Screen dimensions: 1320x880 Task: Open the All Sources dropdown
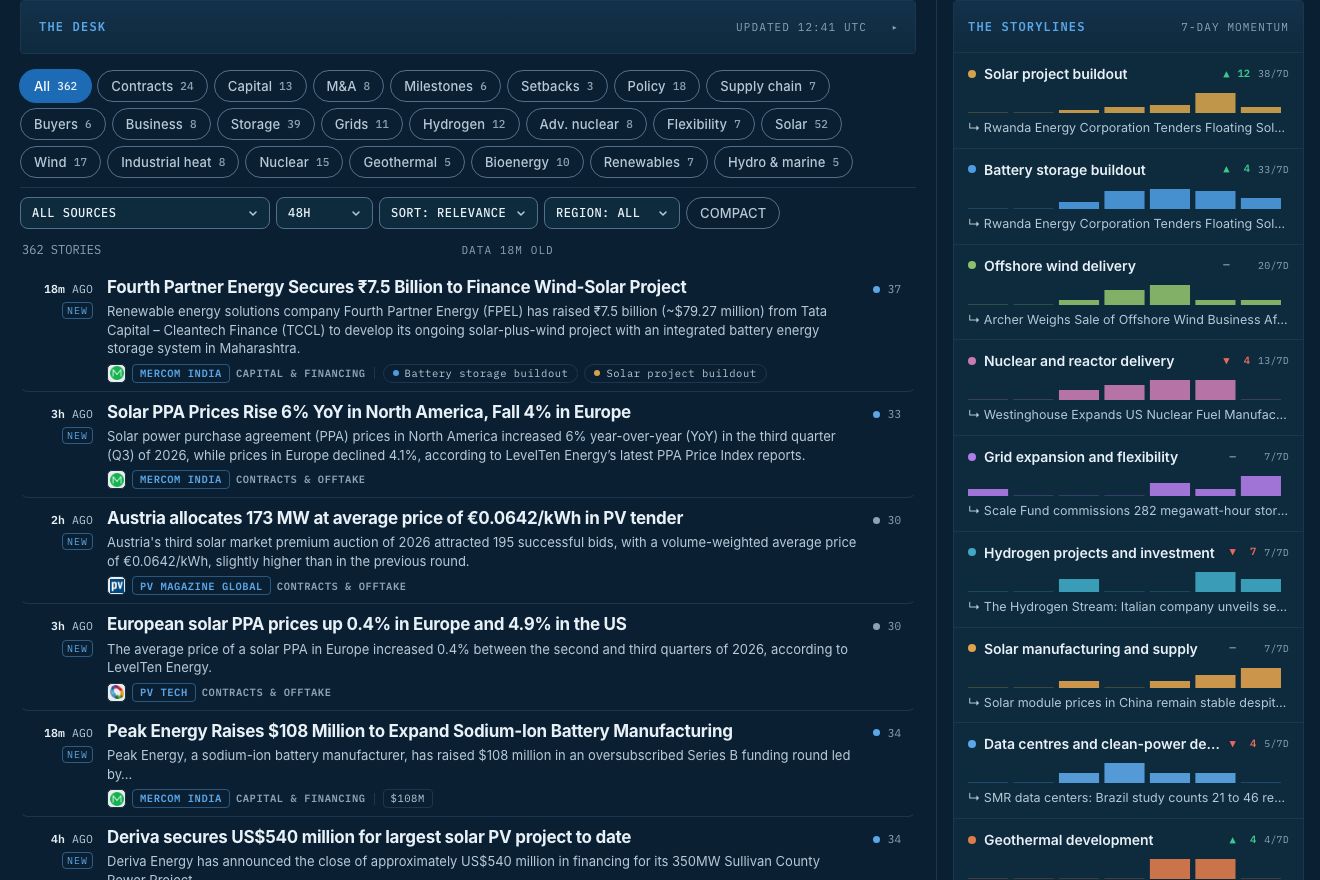click(x=145, y=213)
